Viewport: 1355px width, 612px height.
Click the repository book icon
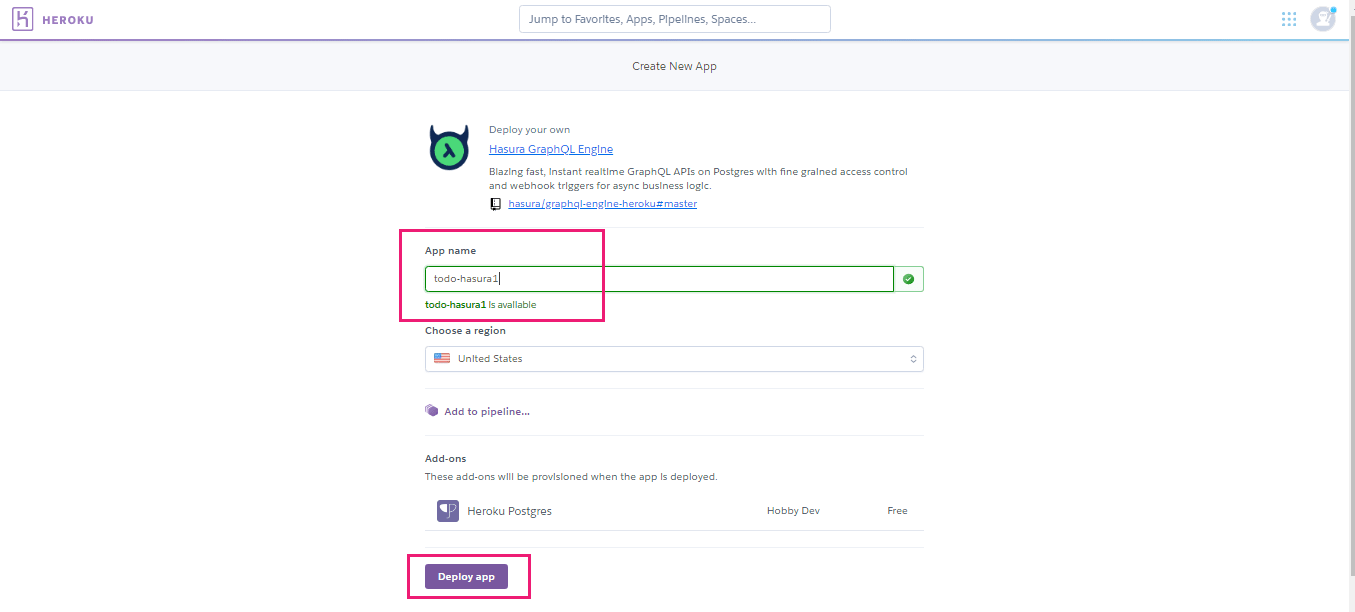(495, 204)
